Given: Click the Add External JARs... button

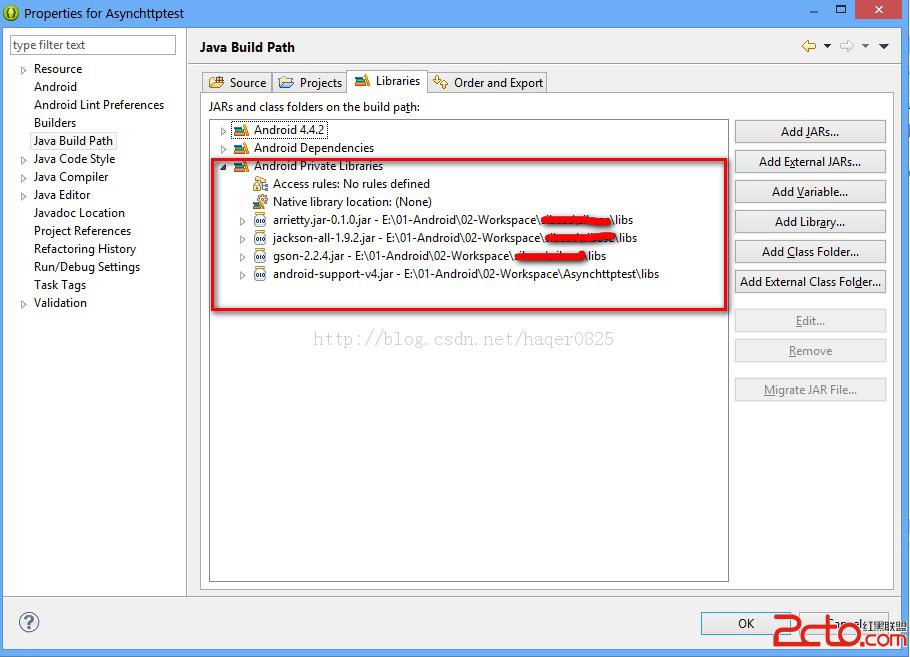Looking at the screenshot, I should pyautogui.click(x=810, y=162).
